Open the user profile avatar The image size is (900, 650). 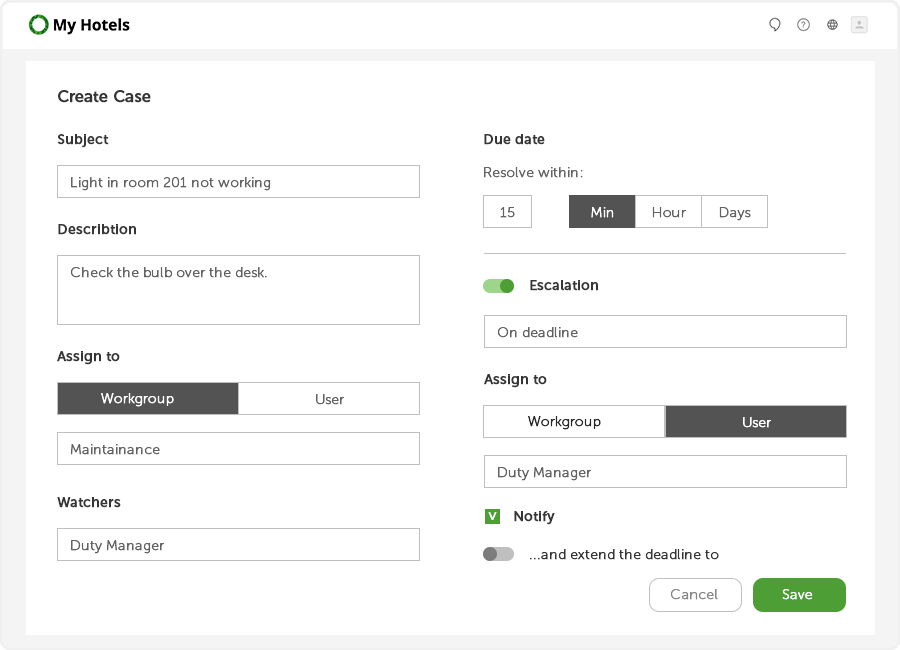pos(859,25)
